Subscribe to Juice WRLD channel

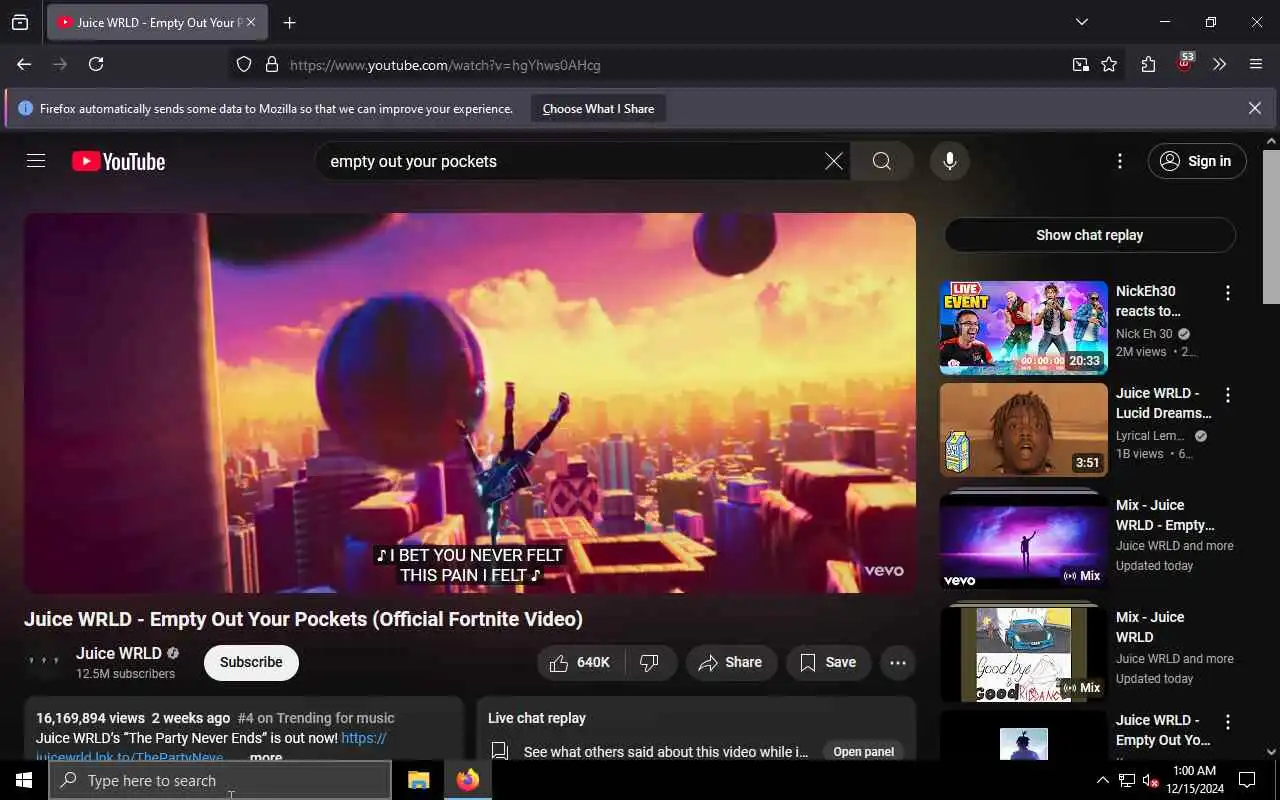[251, 662]
